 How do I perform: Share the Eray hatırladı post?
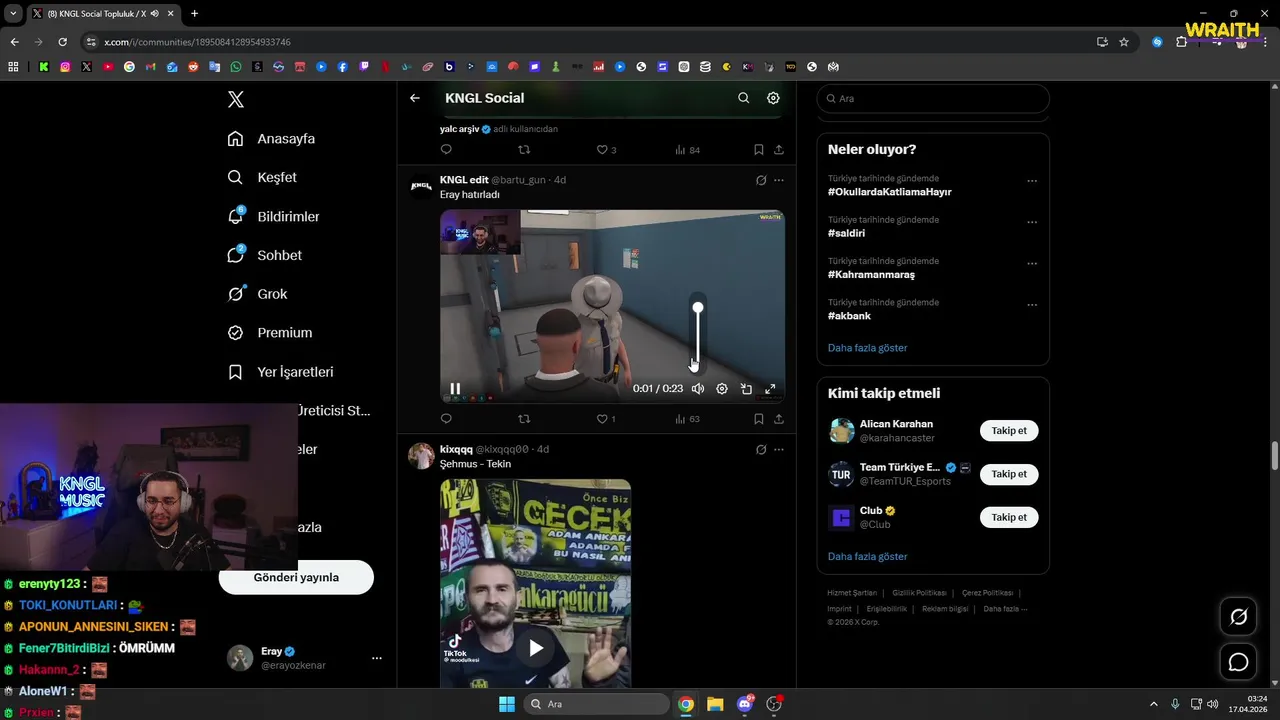(x=779, y=419)
